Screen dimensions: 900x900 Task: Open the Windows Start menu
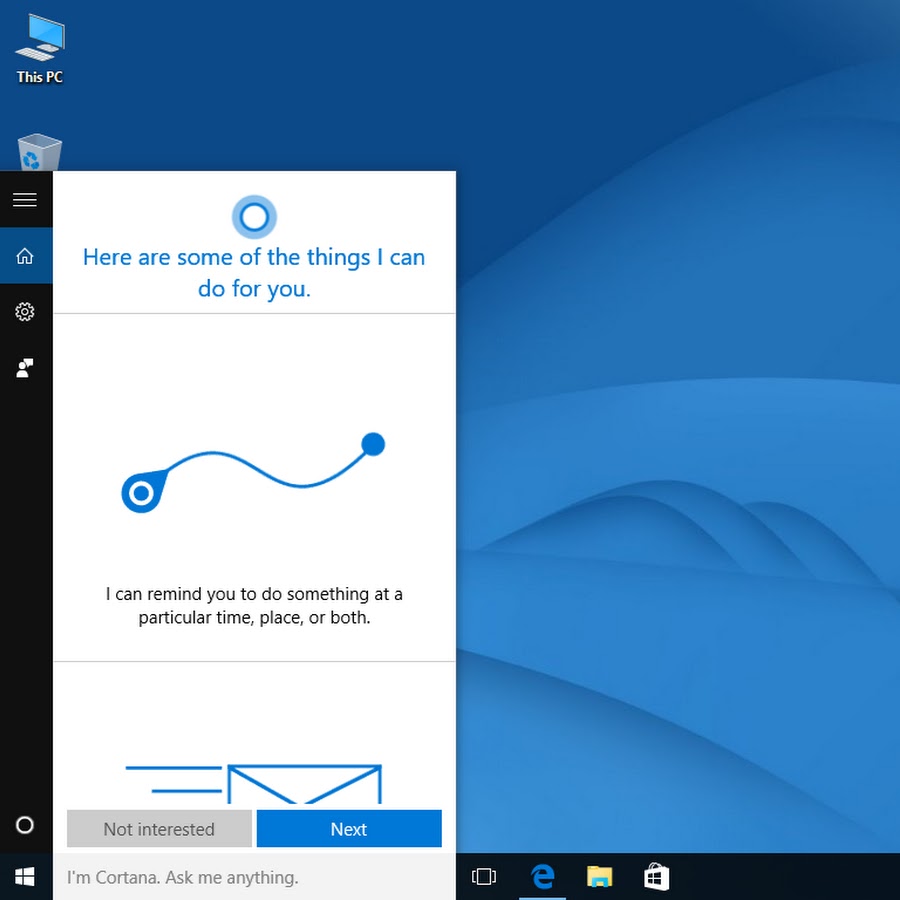(25, 877)
